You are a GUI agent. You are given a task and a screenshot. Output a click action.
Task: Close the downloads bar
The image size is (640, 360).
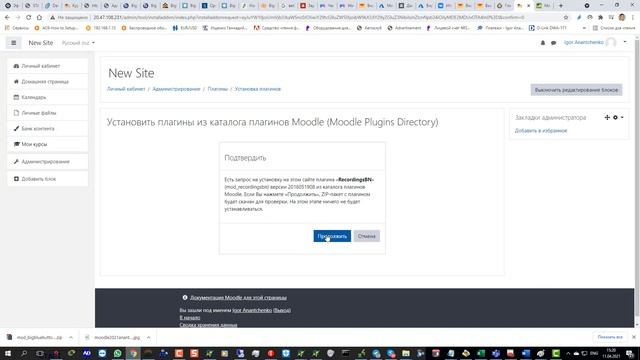click(x=633, y=337)
